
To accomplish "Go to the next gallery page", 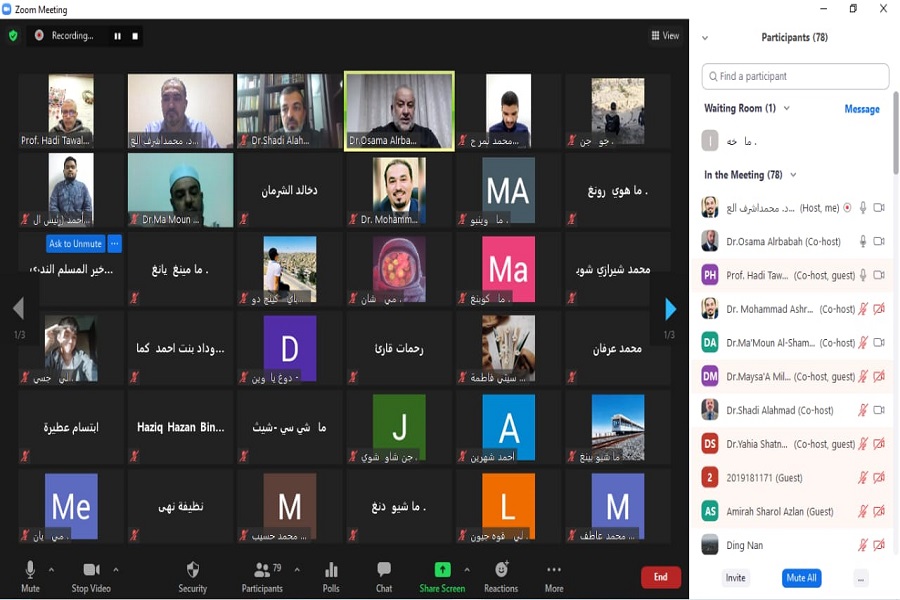I will pyautogui.click(x=670, y=309).
